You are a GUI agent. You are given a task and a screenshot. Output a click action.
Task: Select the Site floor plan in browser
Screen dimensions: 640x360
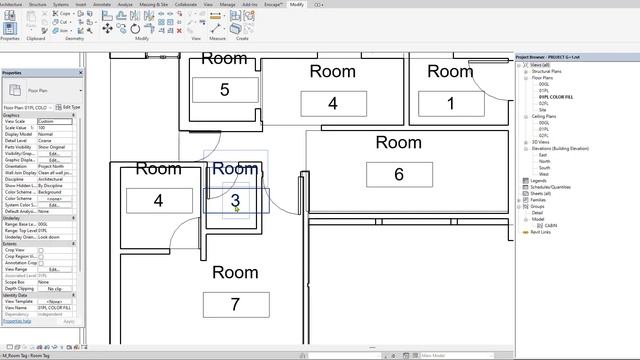(542, 110)
